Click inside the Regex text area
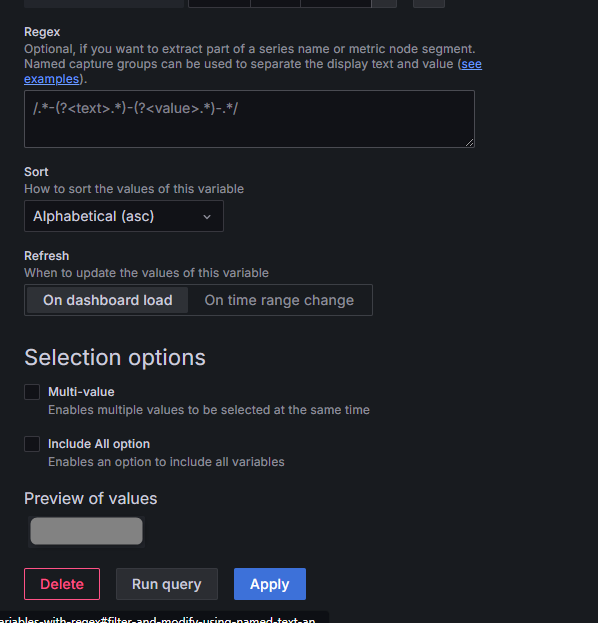 pos(249,119)
